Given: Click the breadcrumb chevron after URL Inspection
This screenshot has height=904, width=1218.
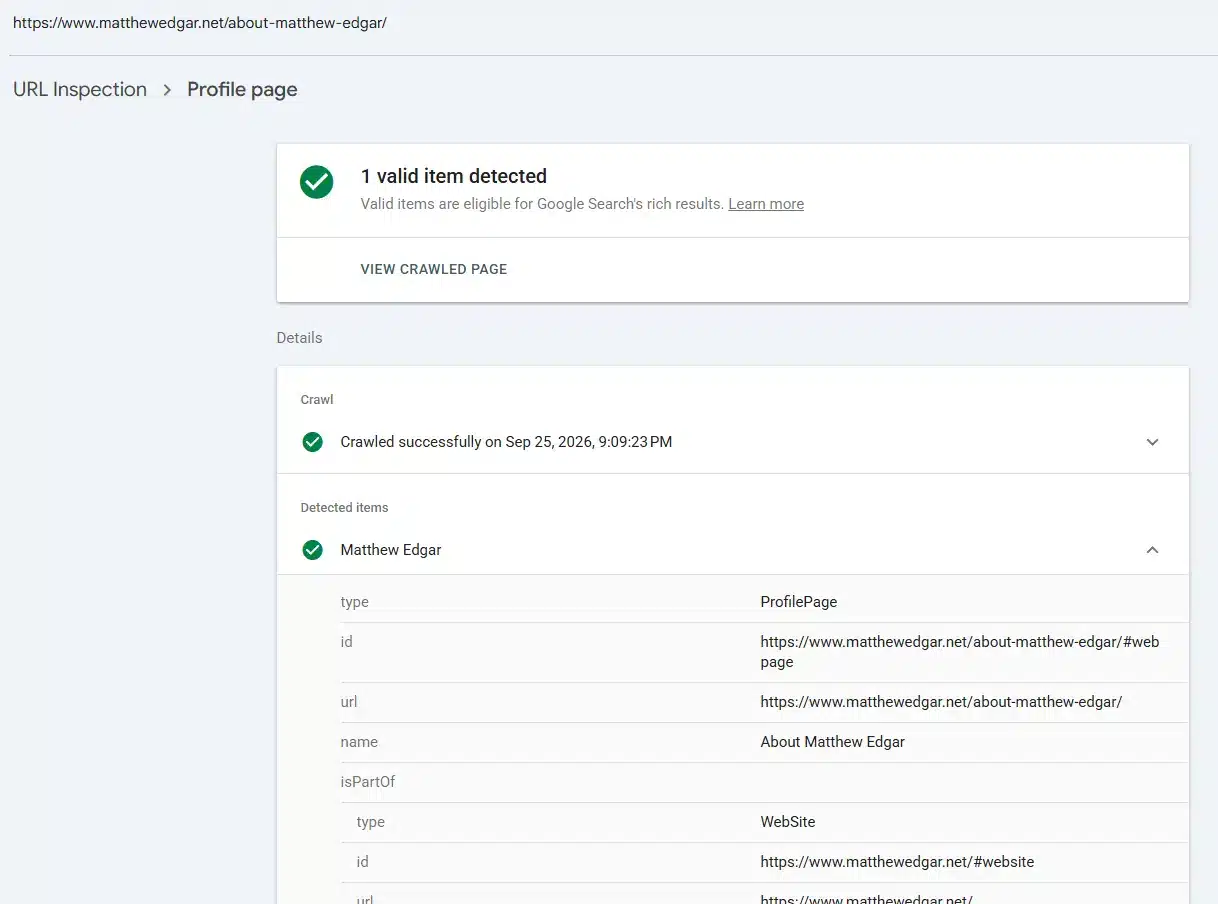Looking at the screenshot, I should pyautogui.click(x=167, y=90).
